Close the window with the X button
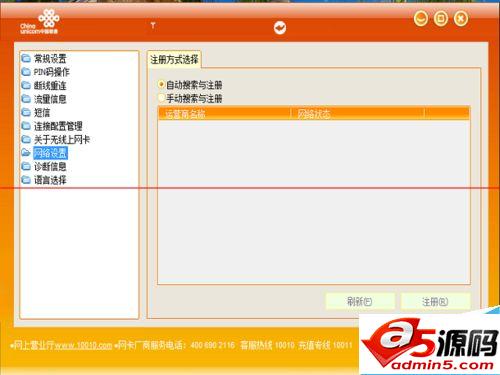This screenshot has height=375, width=500. [x=461, y=18]
